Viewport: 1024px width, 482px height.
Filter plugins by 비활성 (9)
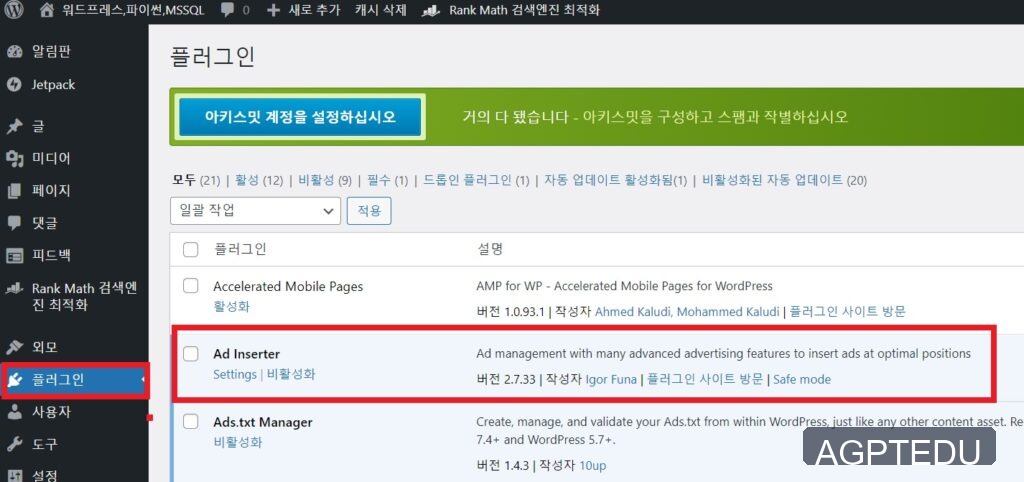(325, 180)
